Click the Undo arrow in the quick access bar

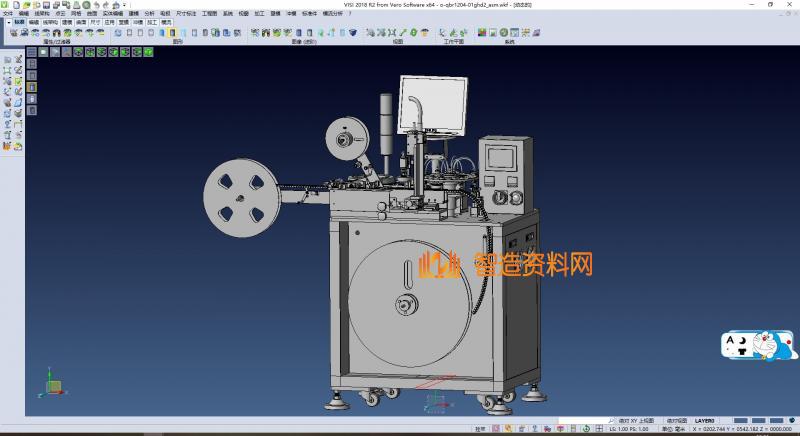click(96, 5)
